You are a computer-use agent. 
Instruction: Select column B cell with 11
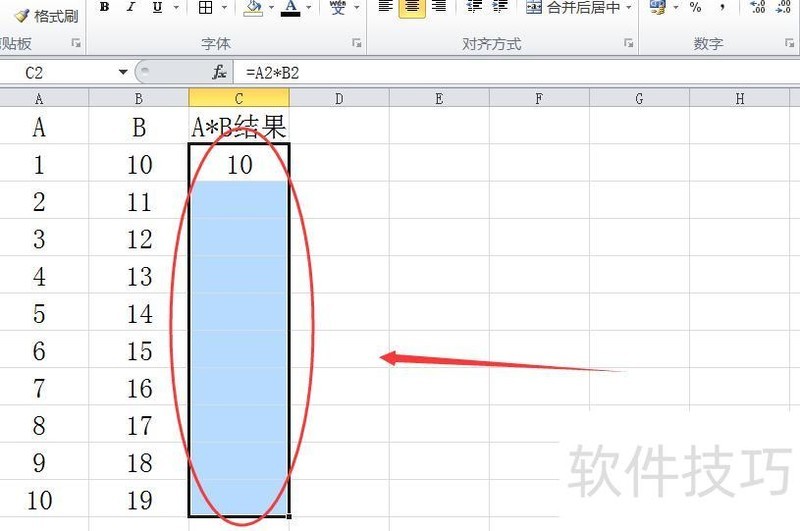[x=139, y=200]
